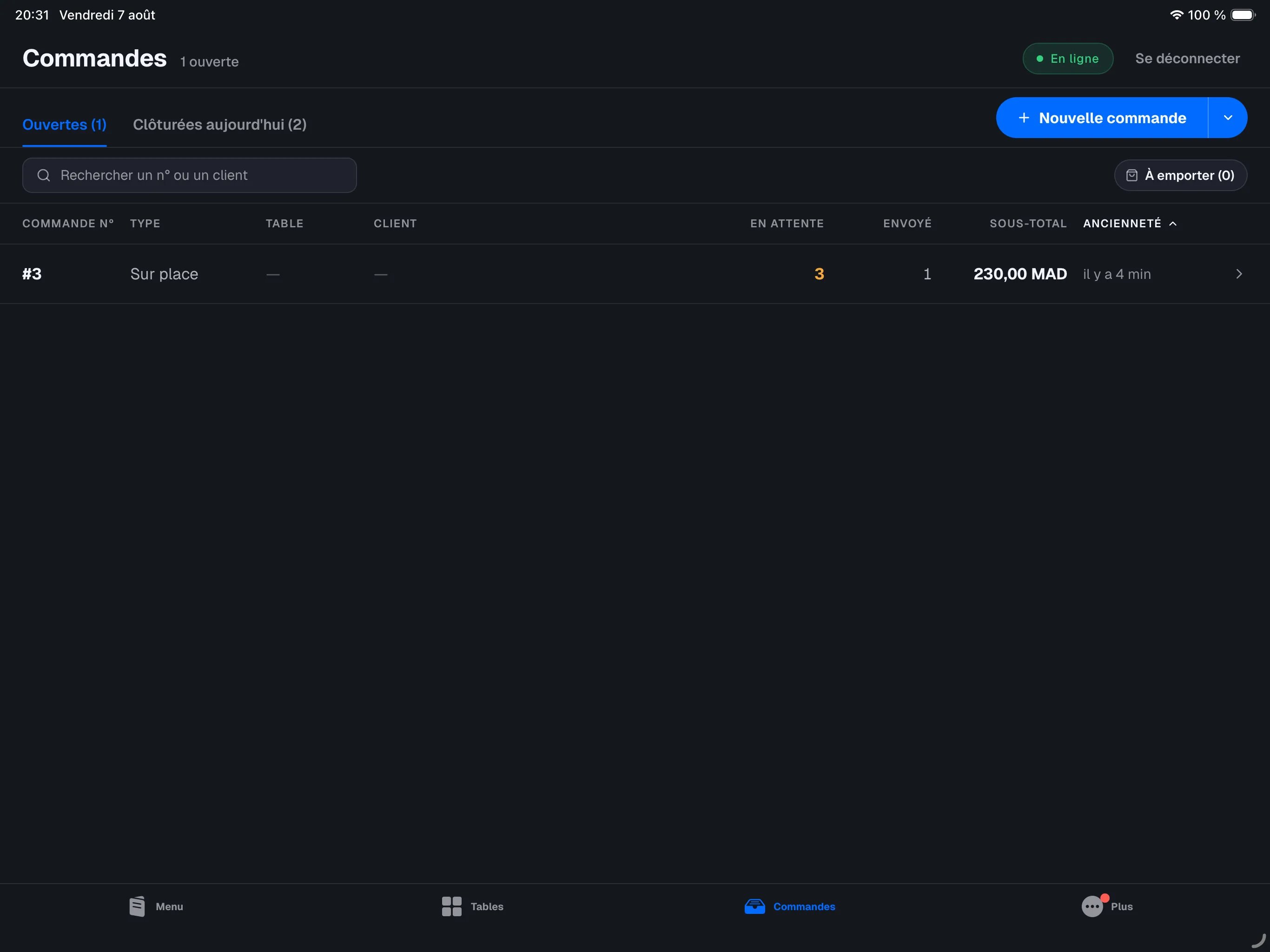Viewport: 1270px width, 952px height.
Task: Sort by Table column header
Action: (x=284, y=224)
